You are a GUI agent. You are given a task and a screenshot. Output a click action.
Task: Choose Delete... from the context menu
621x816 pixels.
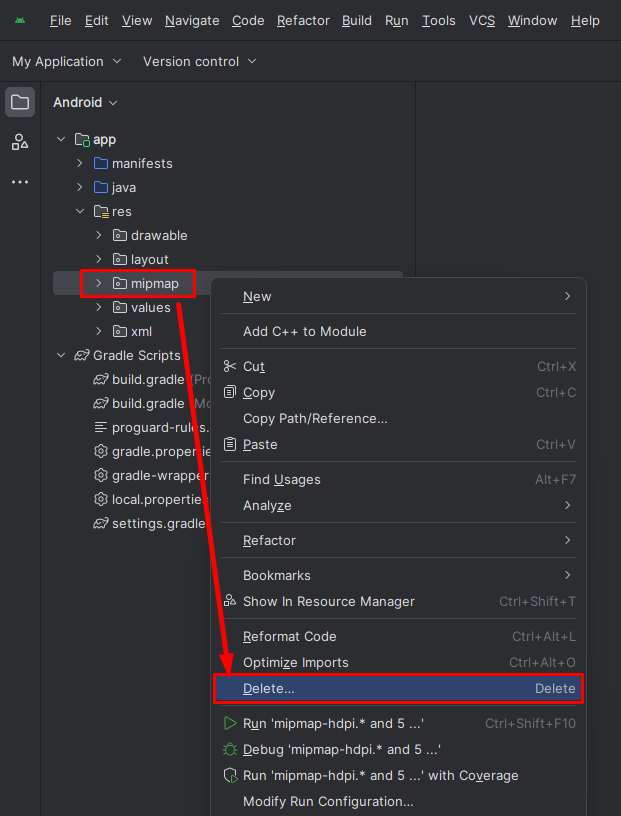click(x=399, y=688)
